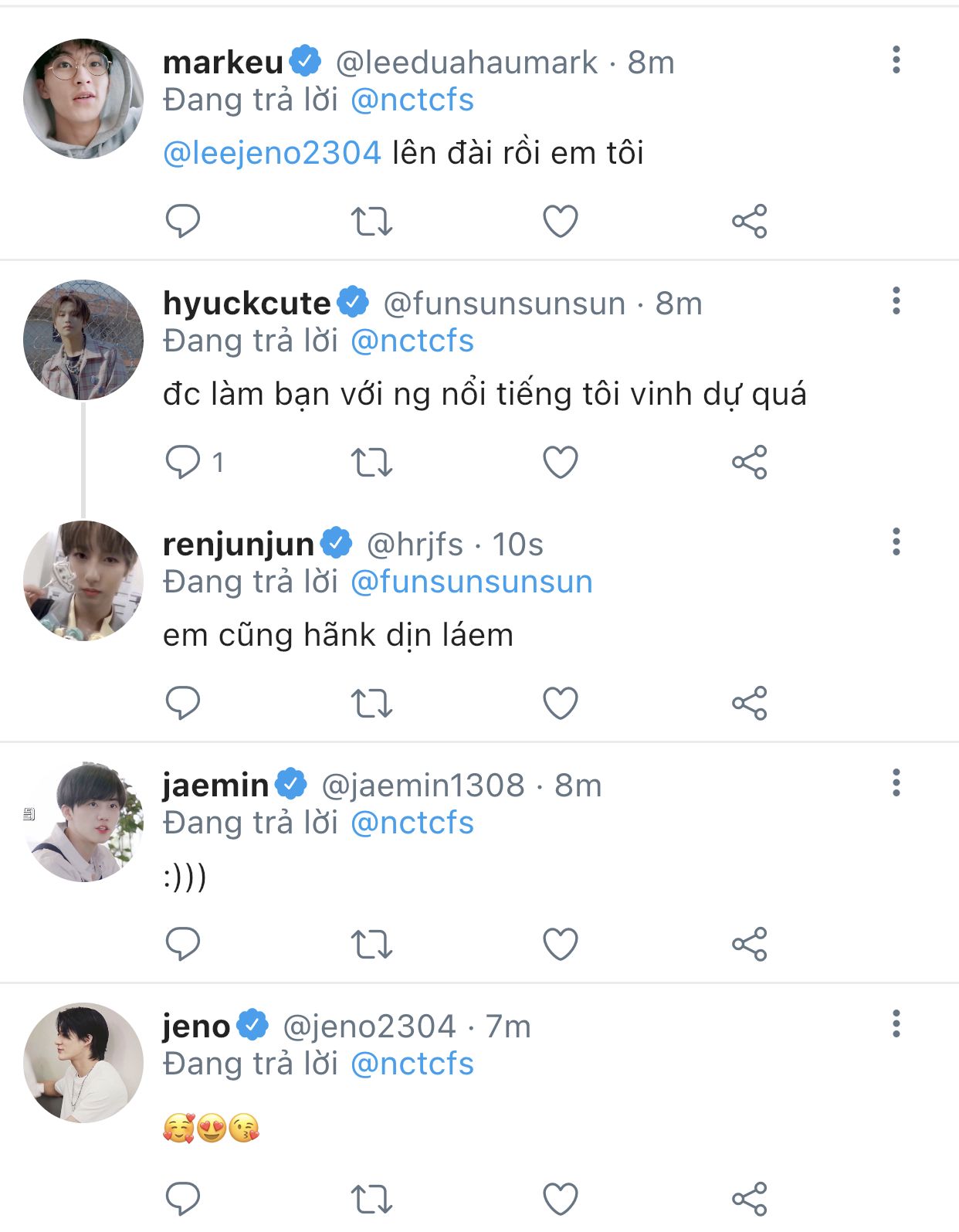
Task: View renjunjun's profile picture
Action: point(83,581)
